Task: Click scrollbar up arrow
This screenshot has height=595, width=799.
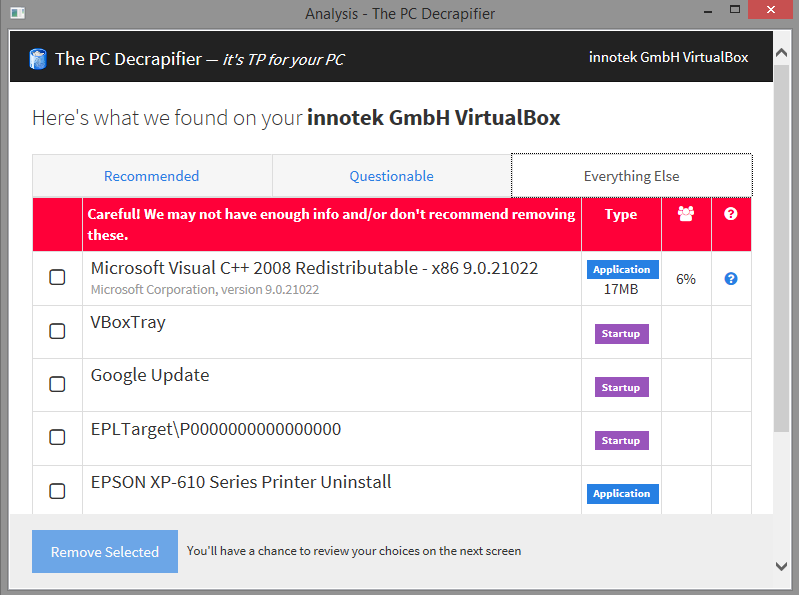Action: [x=781, y=52]
